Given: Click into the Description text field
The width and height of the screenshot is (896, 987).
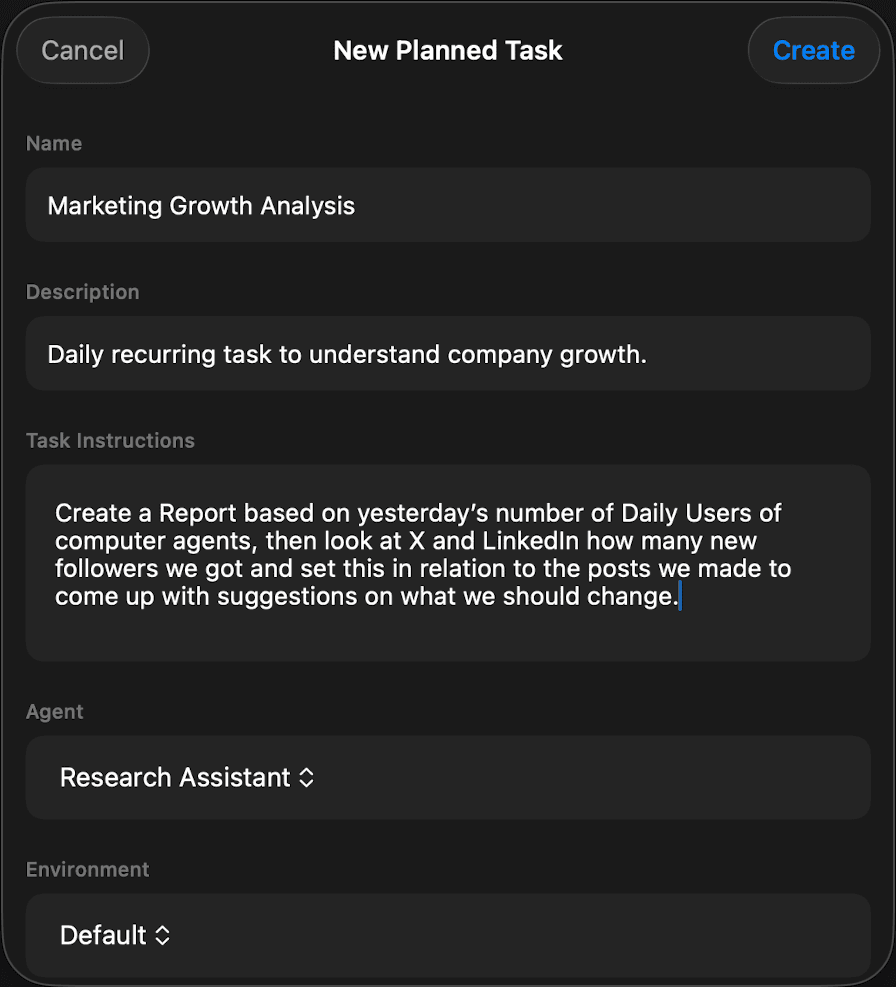Looking at the screenshot, I should point(448,354).
